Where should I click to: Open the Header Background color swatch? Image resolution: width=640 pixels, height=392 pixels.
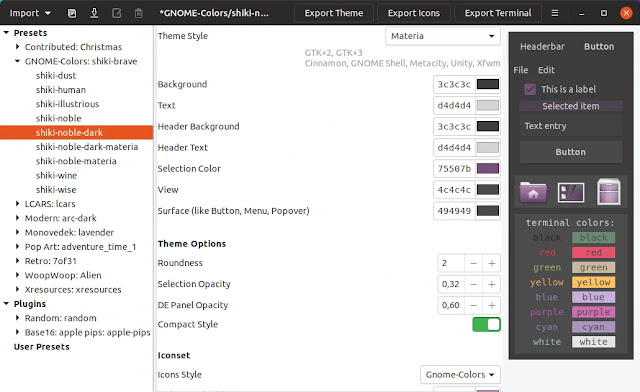coord(488,127)
